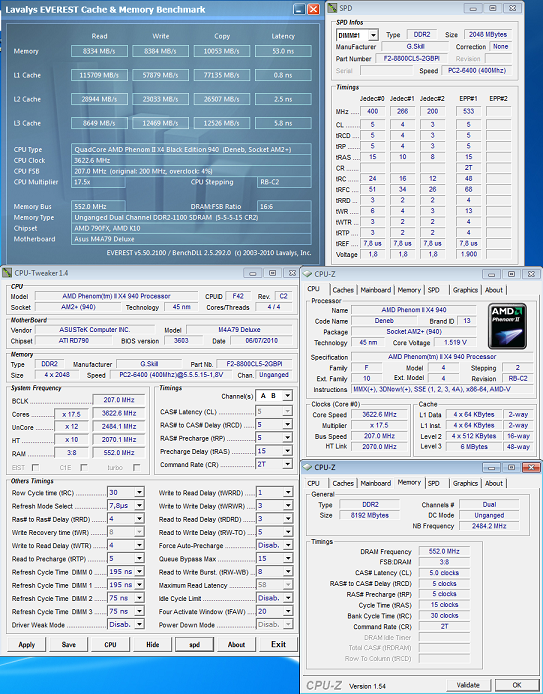Viewport: 543px width, 694px height.
Task: Click the BIOS version 3603 field
Action: tap(181, 341)
